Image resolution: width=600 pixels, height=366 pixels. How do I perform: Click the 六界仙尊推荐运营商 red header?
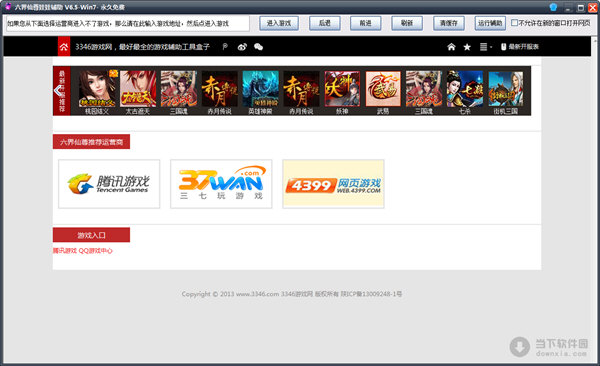tap(91, 142)
